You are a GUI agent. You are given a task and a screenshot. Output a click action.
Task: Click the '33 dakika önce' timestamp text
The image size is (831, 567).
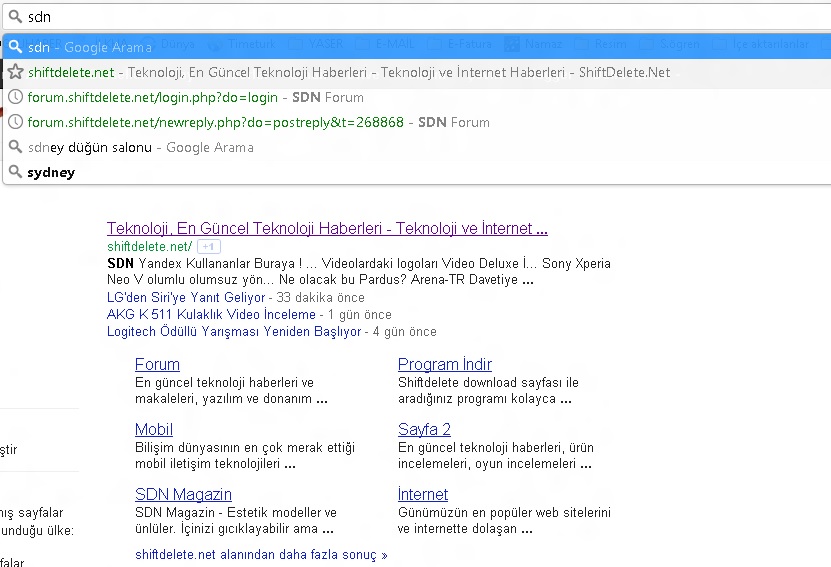(x=320, y=297)
